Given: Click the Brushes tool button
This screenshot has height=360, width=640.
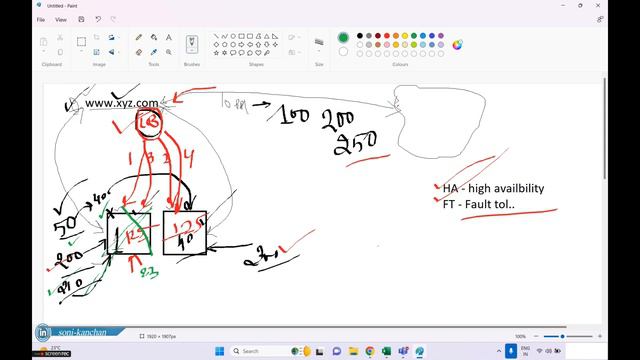Looking at the screenshot, I should 192,44.
